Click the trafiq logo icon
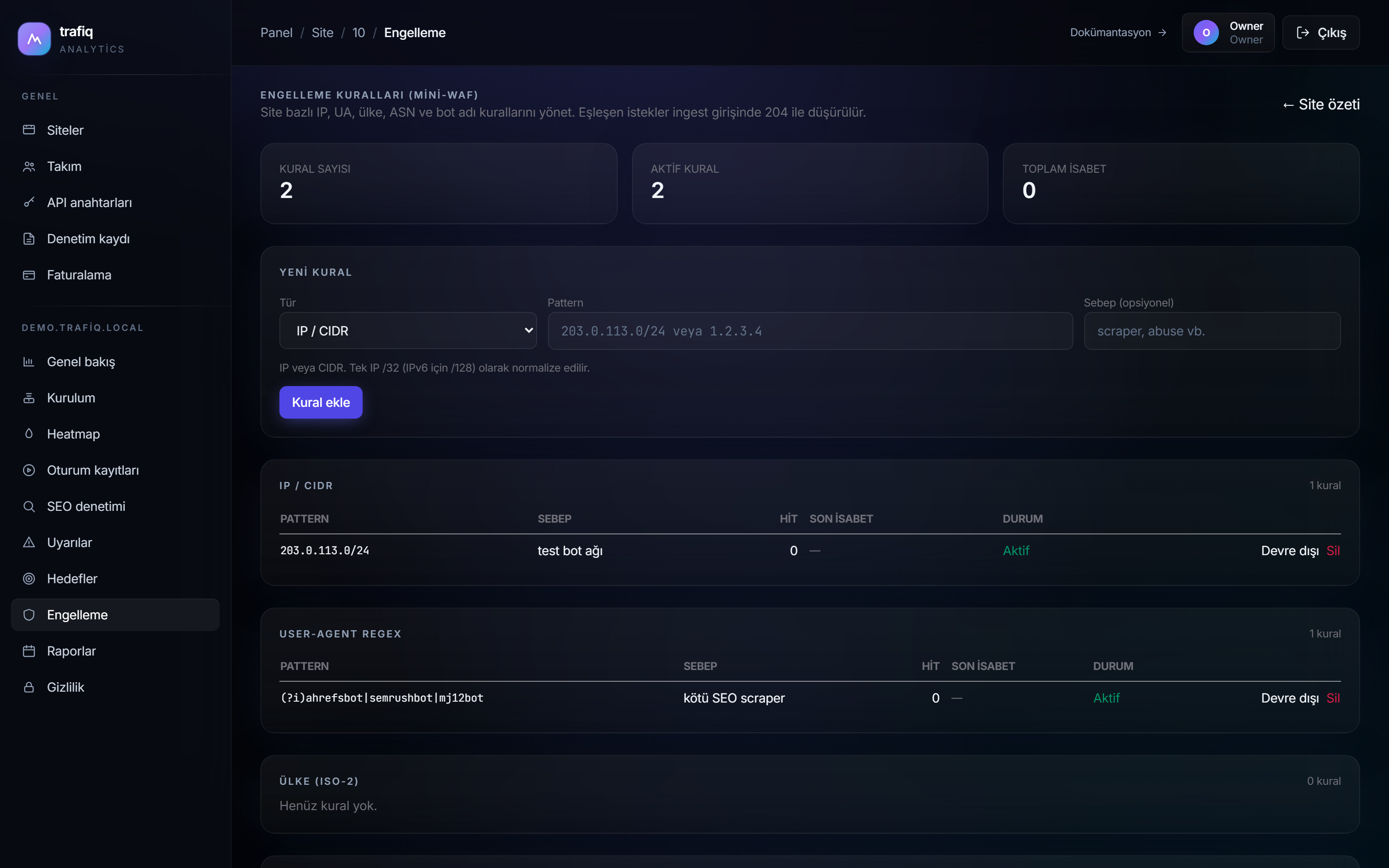Image resolution: width=1389 pixels, height=868 pixels. [x=34, y=39]
